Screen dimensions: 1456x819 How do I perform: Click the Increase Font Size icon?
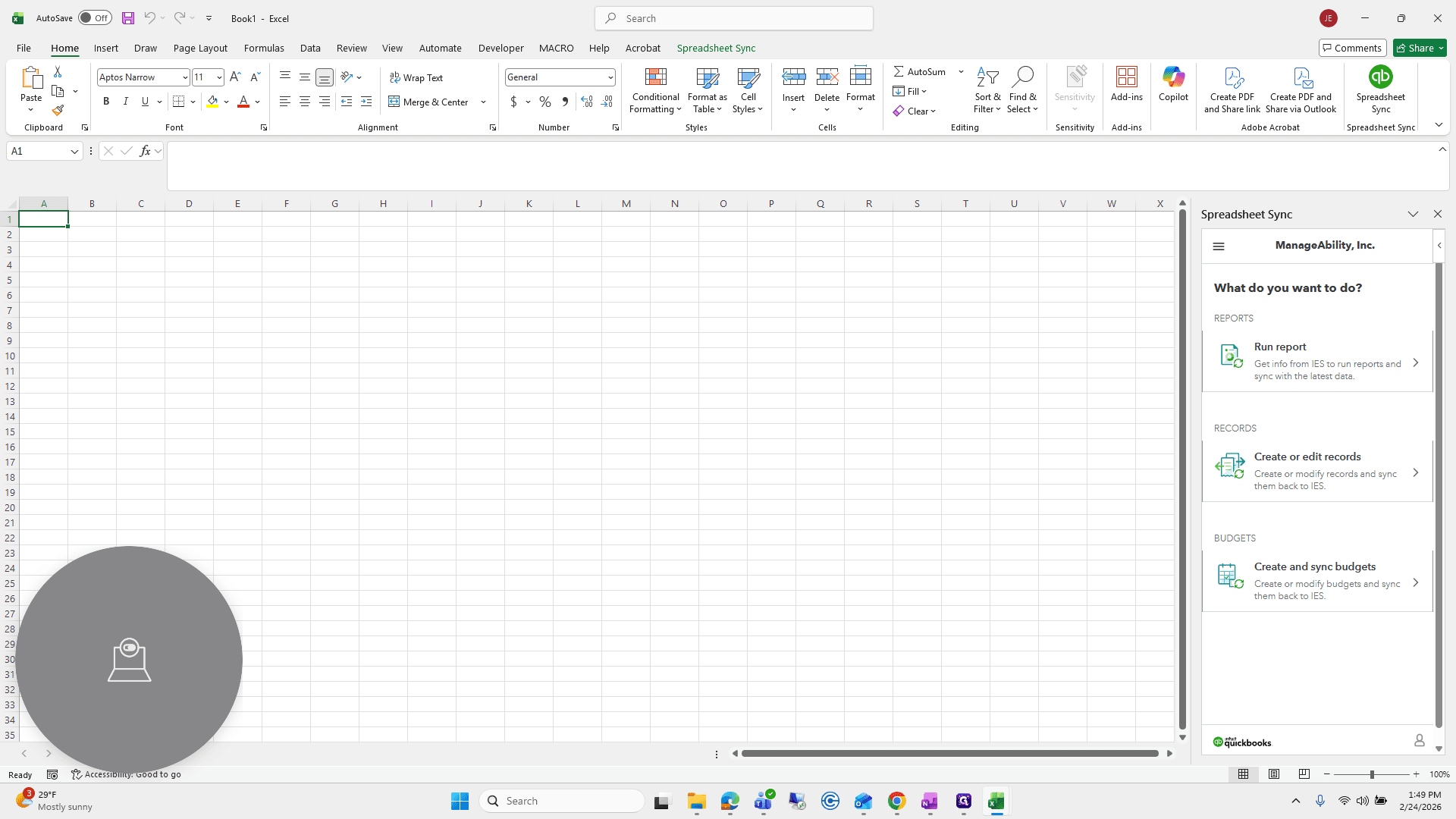(x=235, y=77)
